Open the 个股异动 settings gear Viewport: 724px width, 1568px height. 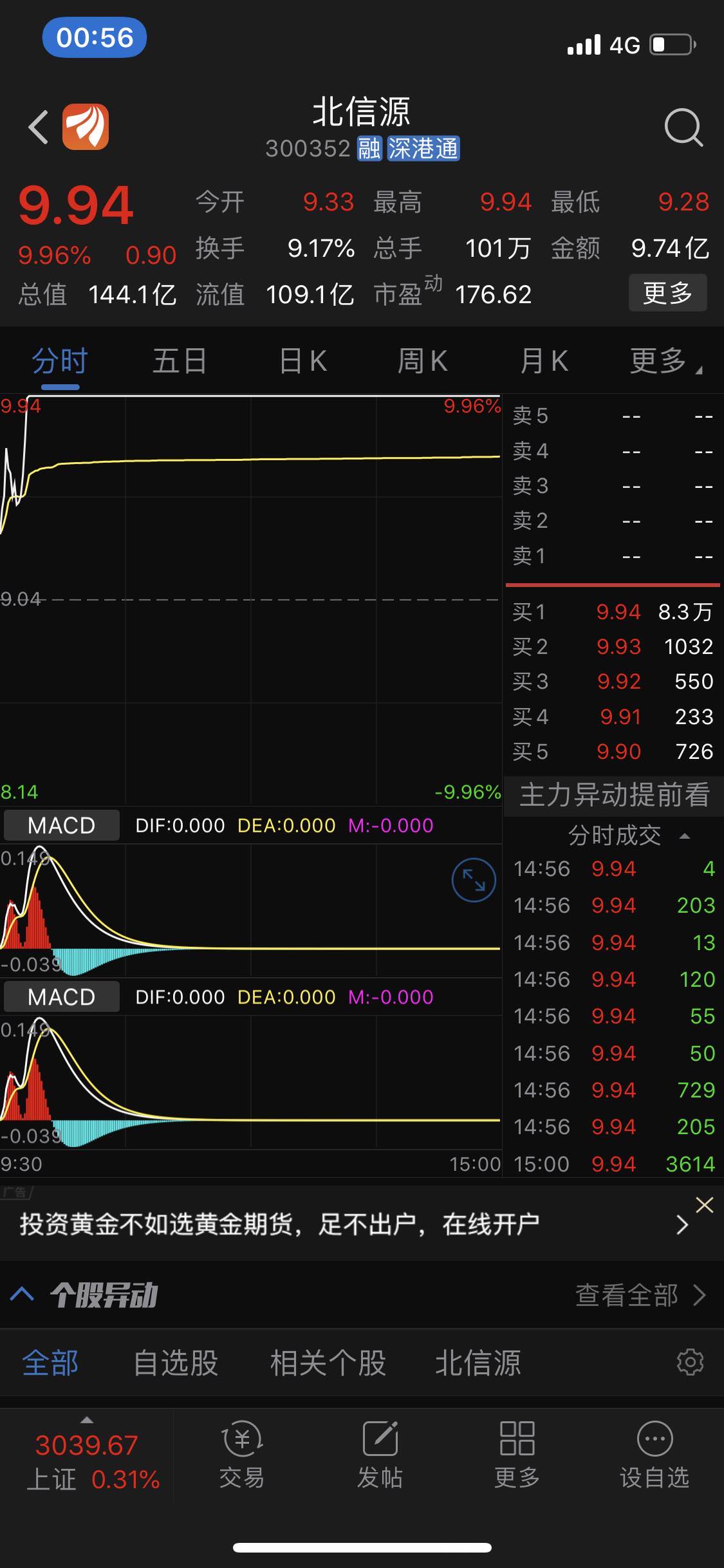point(690,1362)
